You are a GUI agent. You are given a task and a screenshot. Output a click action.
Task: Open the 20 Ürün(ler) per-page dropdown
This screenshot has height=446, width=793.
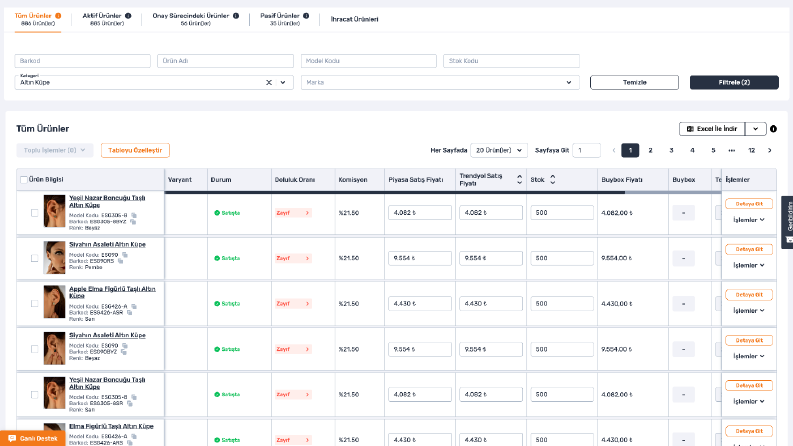pyautogui.click(x=499, y=150)
